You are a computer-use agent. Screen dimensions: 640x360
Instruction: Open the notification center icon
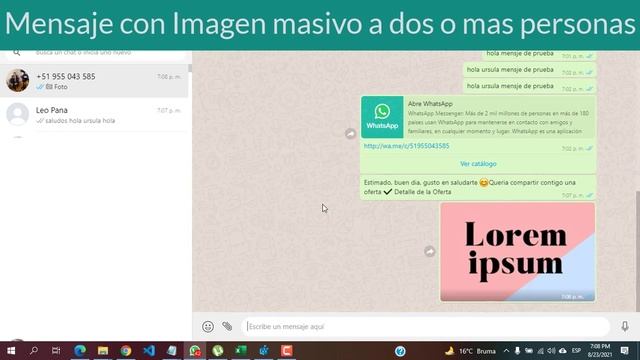point(624,351)
